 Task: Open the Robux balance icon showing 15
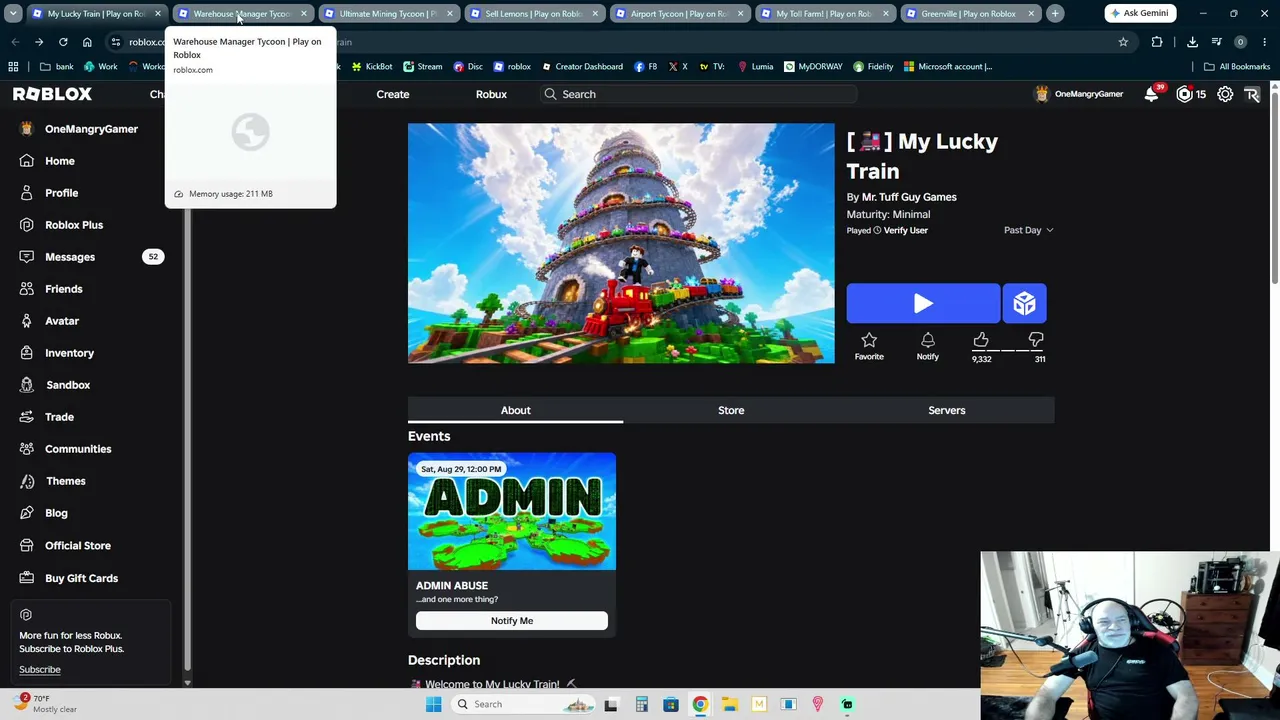coord(1185,94)
